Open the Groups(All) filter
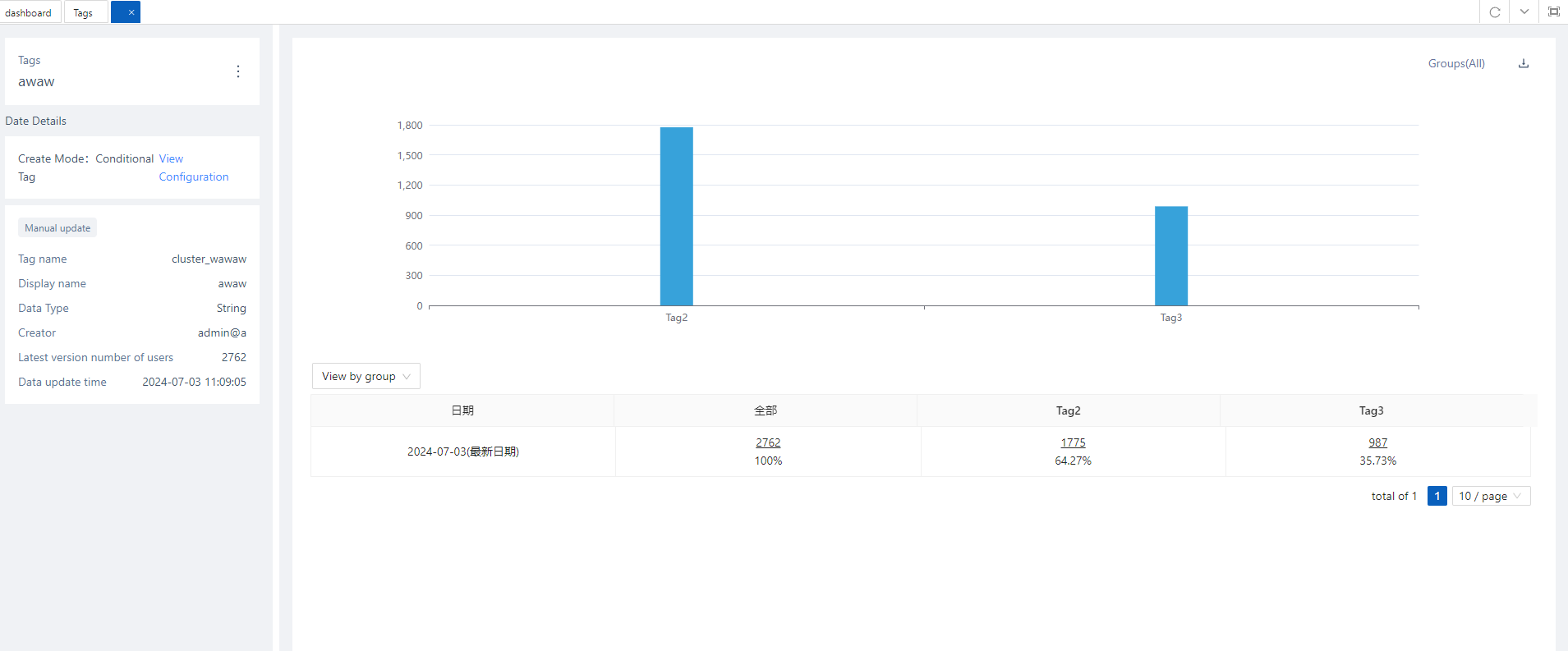Viewport: 1568px width, 651px height. (1456, 64)
